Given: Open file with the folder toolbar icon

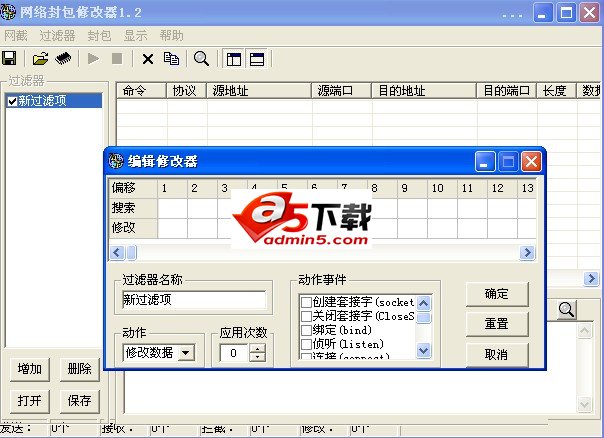Looking at the screenshot, I should pos(40,59).
